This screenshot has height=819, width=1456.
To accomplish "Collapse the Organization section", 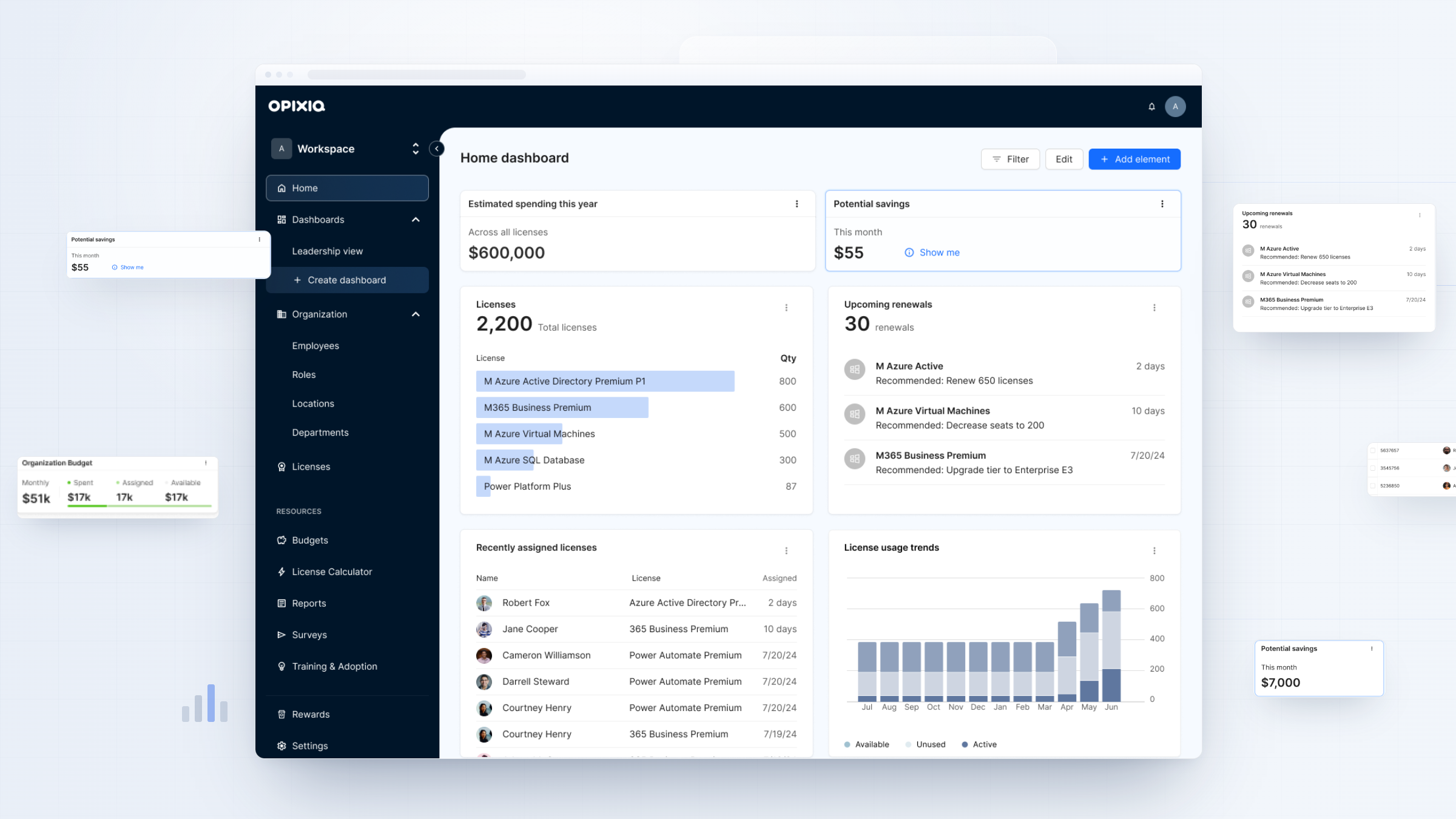I will click(416, 314).
